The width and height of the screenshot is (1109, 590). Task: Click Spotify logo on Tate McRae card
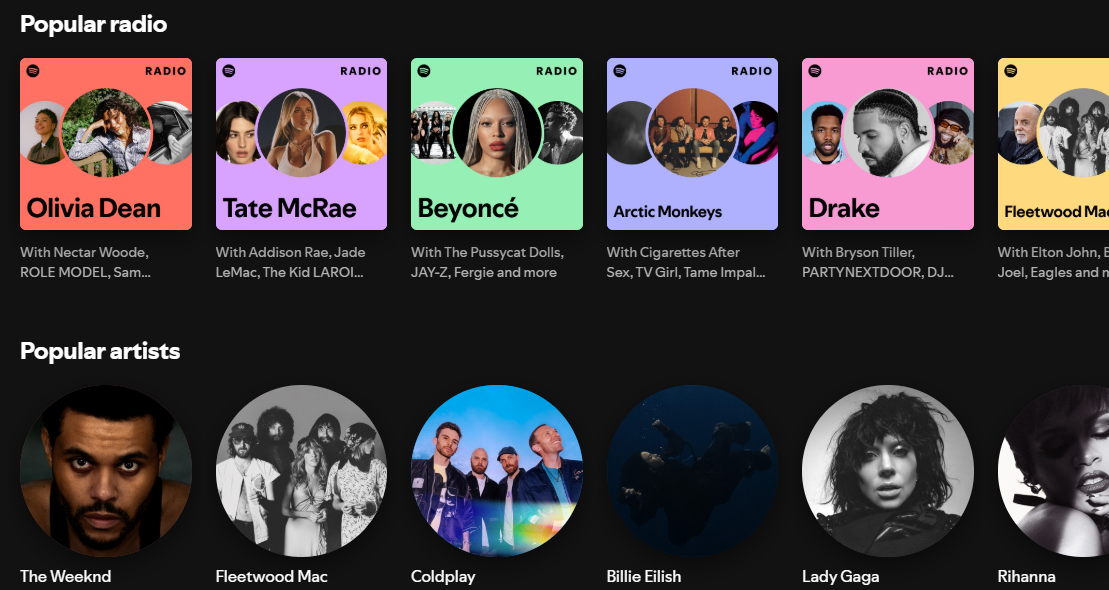point(228,71)
